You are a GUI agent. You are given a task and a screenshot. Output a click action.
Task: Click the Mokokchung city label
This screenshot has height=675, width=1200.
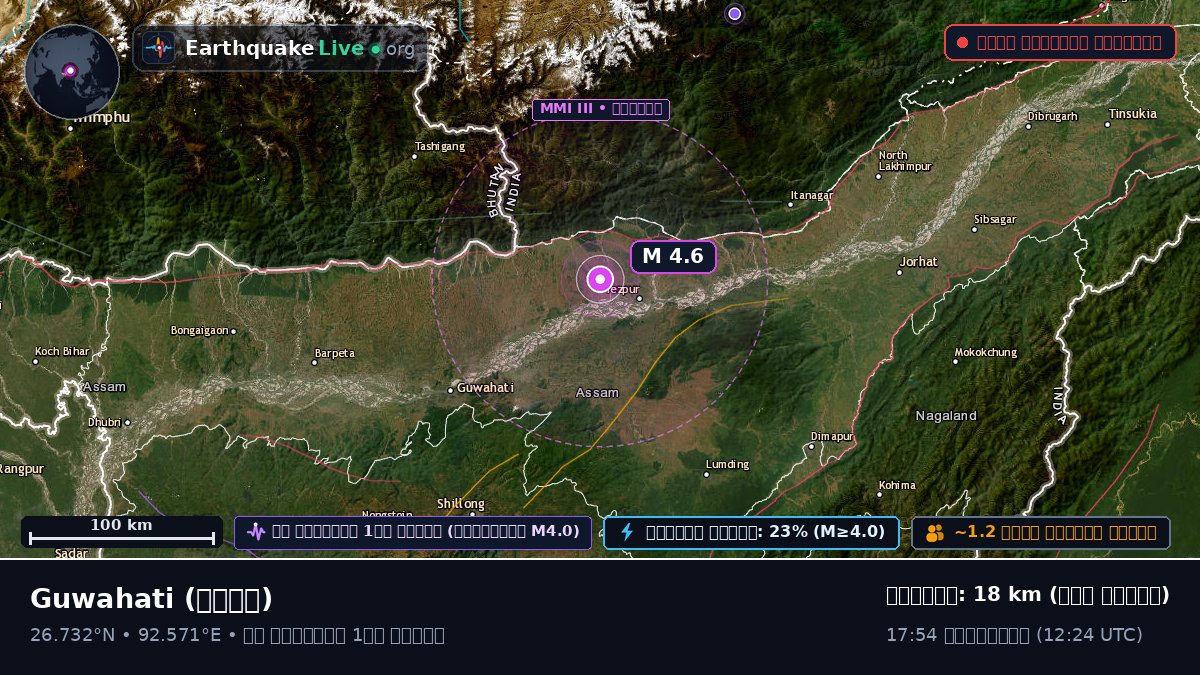click(986, 352)
